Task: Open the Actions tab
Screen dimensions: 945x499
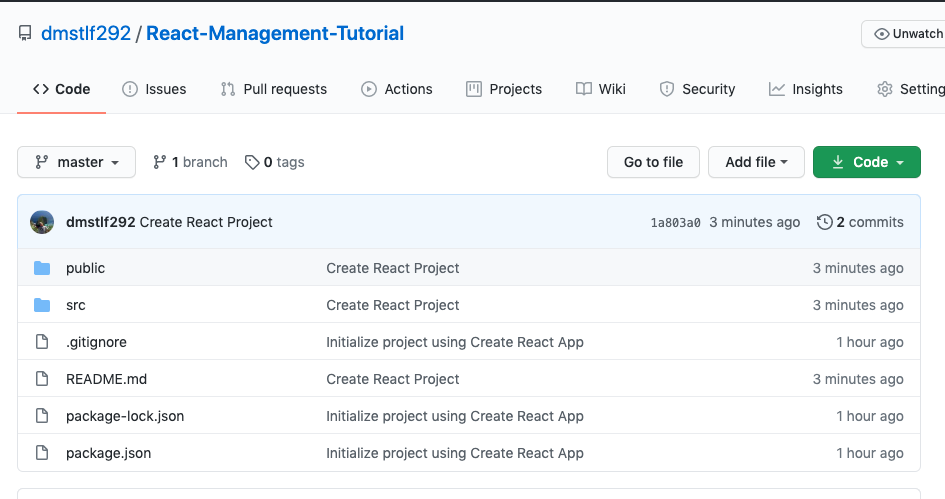Action: click(397, 89)
